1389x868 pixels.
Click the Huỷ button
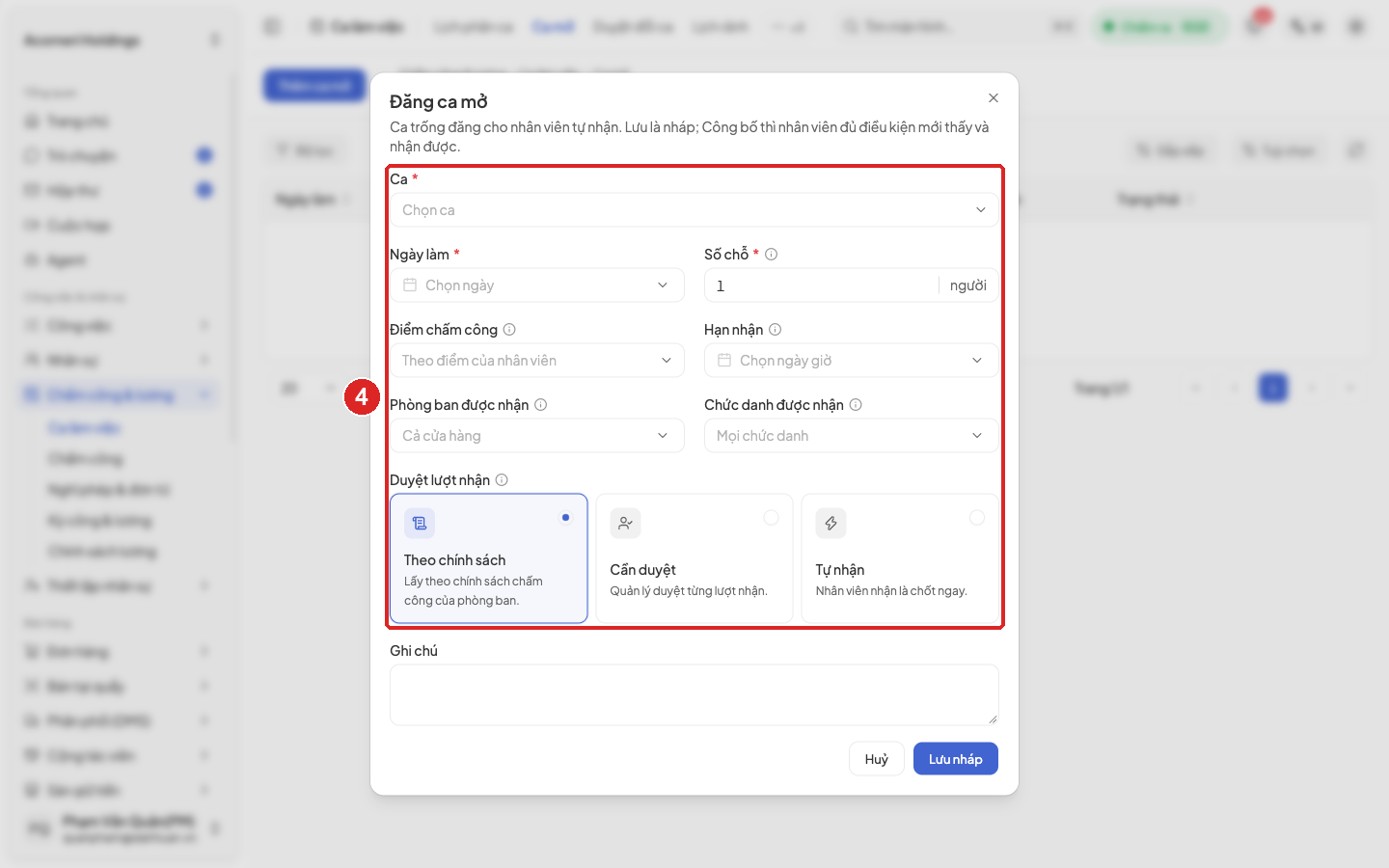[x=877, y=759]
